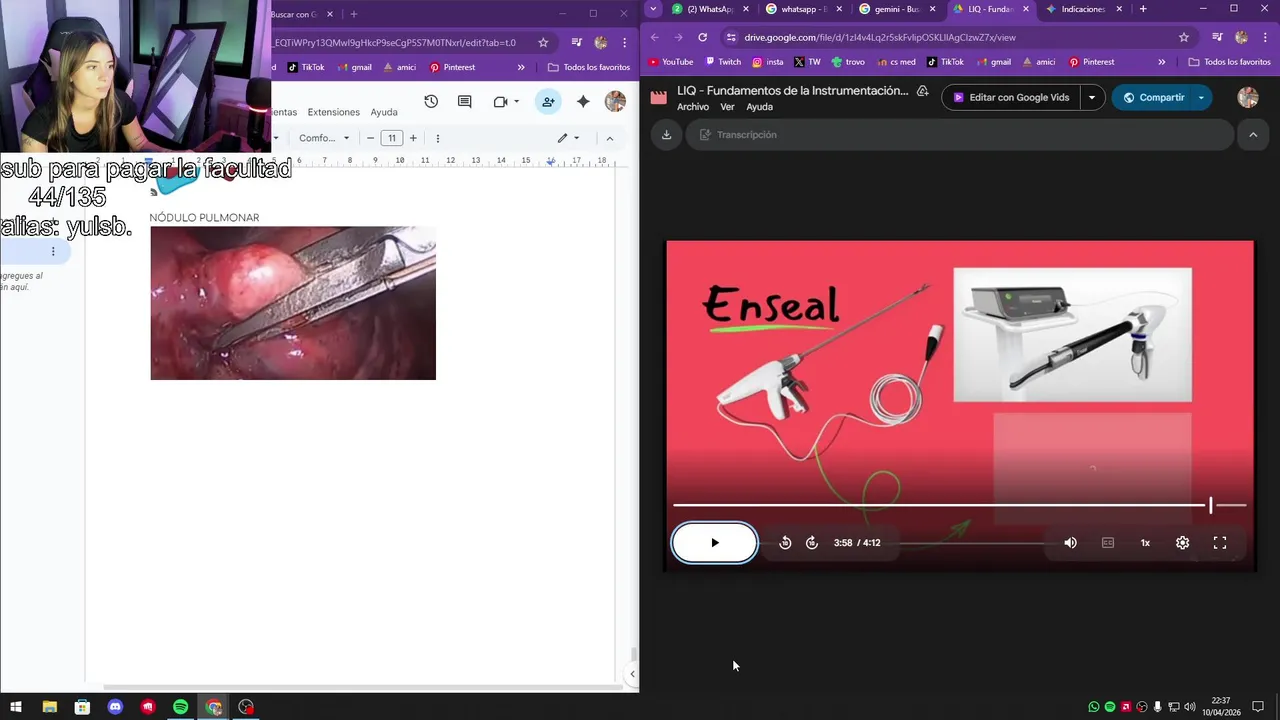
Task: Open Archivo menu in Drive viewer
Action: [x=693, y=107]
